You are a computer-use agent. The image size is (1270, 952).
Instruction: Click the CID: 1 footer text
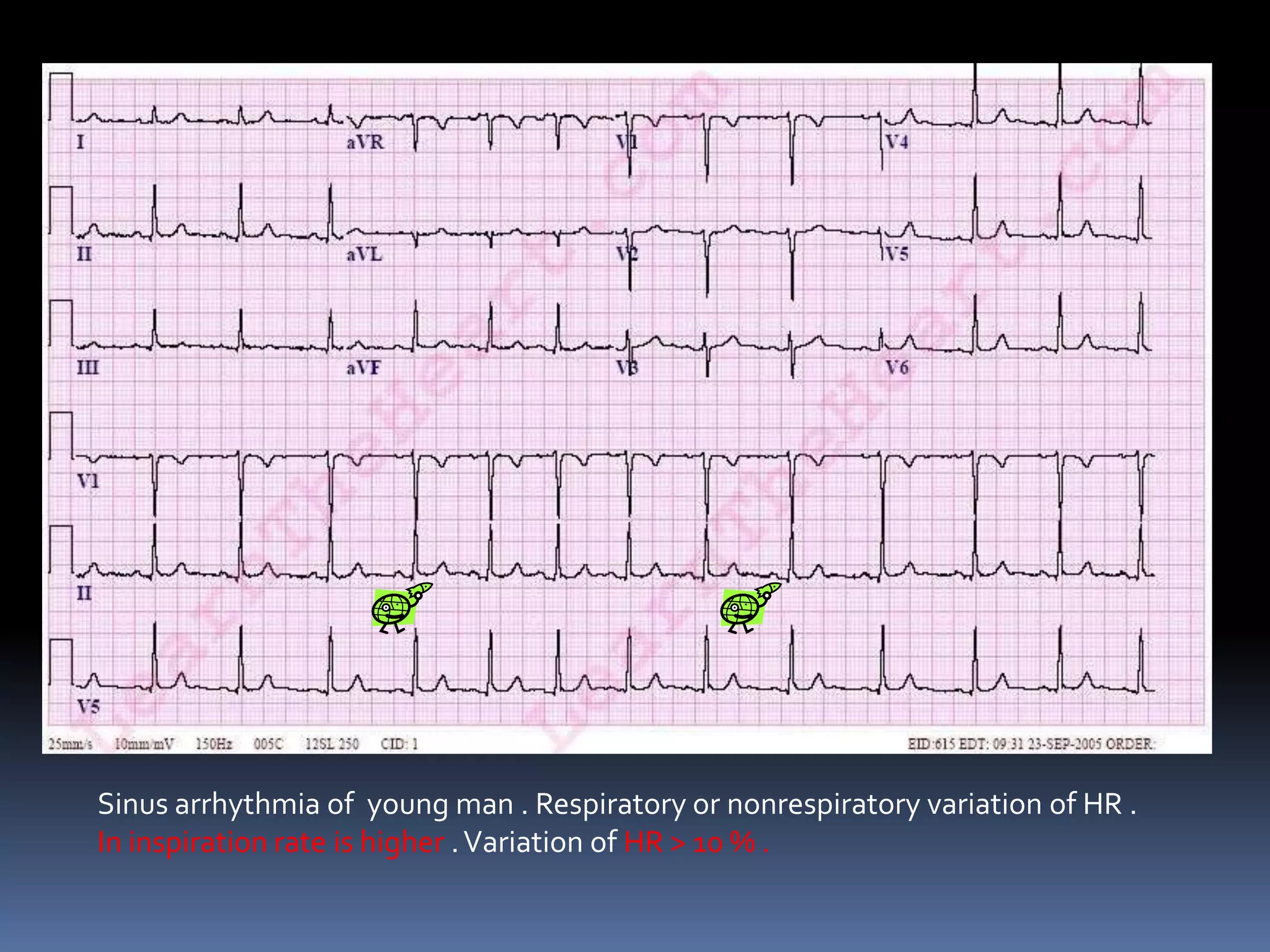click(400, 744)
